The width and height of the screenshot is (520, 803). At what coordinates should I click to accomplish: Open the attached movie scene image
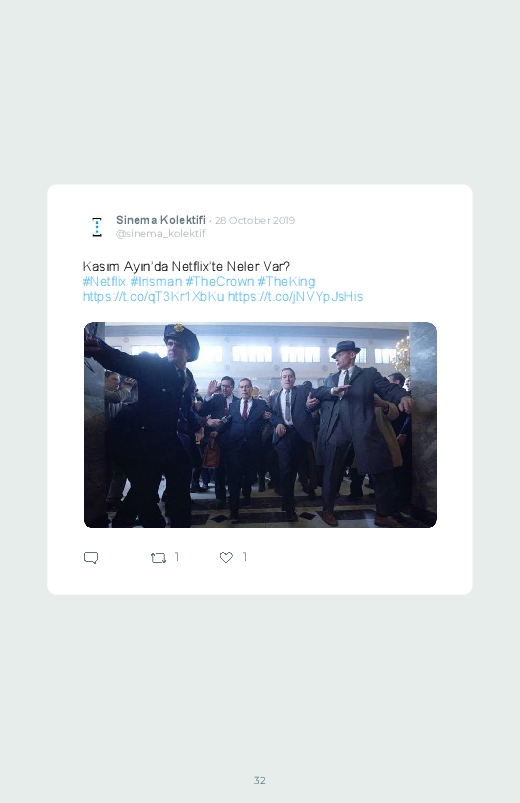[260, 425]
